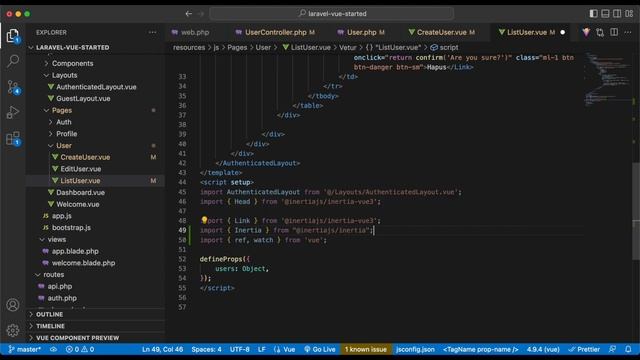Click Prettier in status bar
The image size is (640, 360).
coord(584,349)
